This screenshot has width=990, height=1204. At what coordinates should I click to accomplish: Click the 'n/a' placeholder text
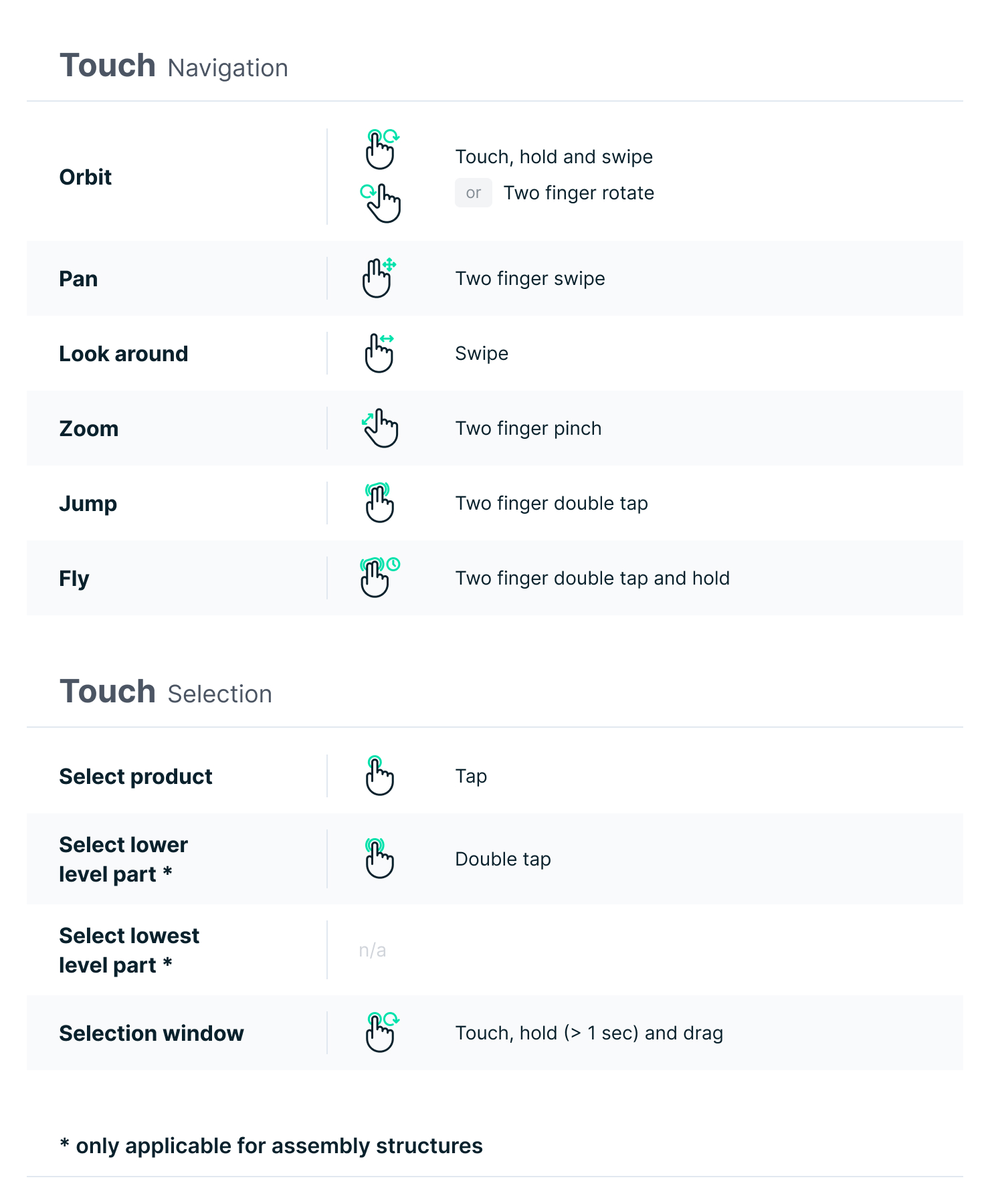(x=373, y=950)
